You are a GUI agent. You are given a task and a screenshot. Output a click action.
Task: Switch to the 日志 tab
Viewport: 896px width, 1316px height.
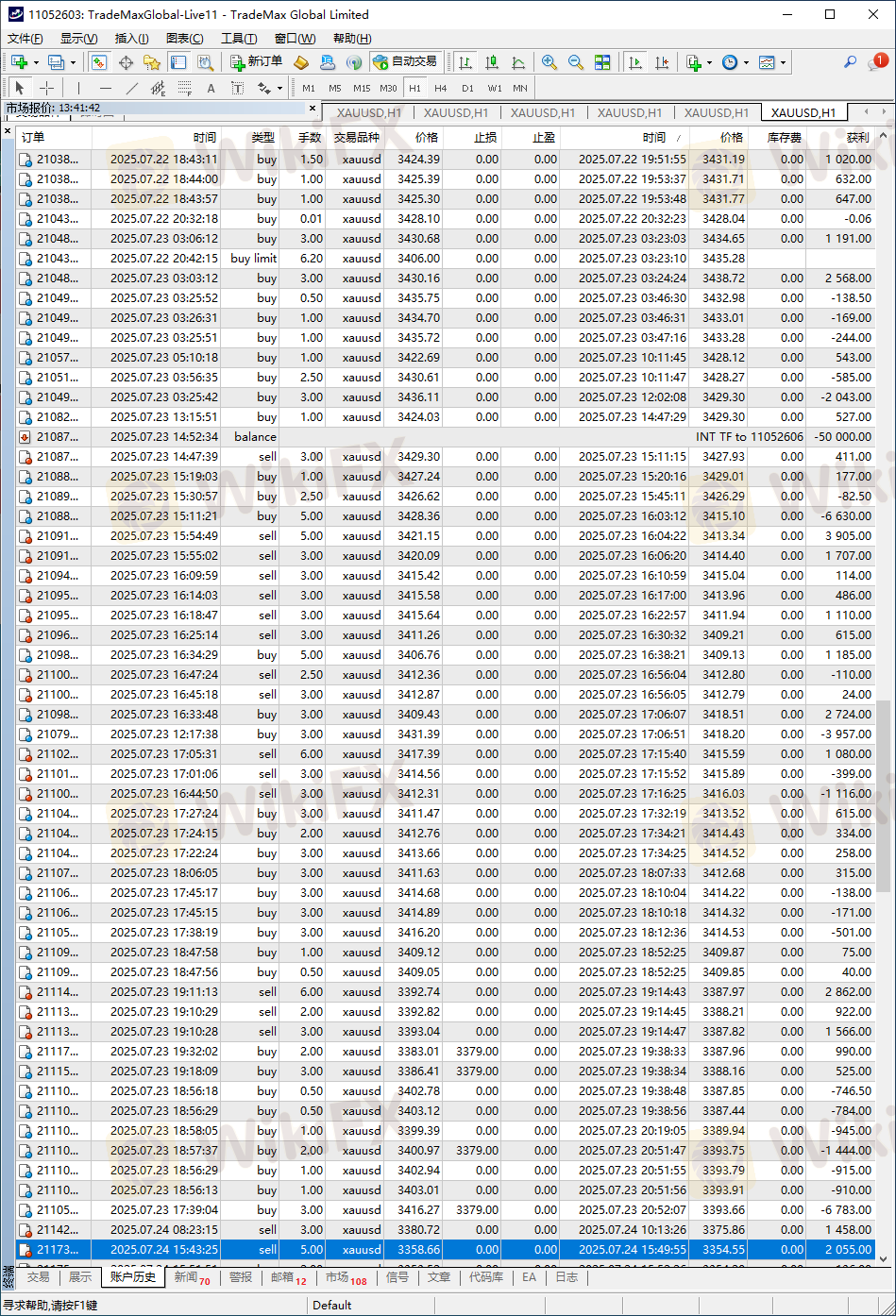click(566, 1277)
